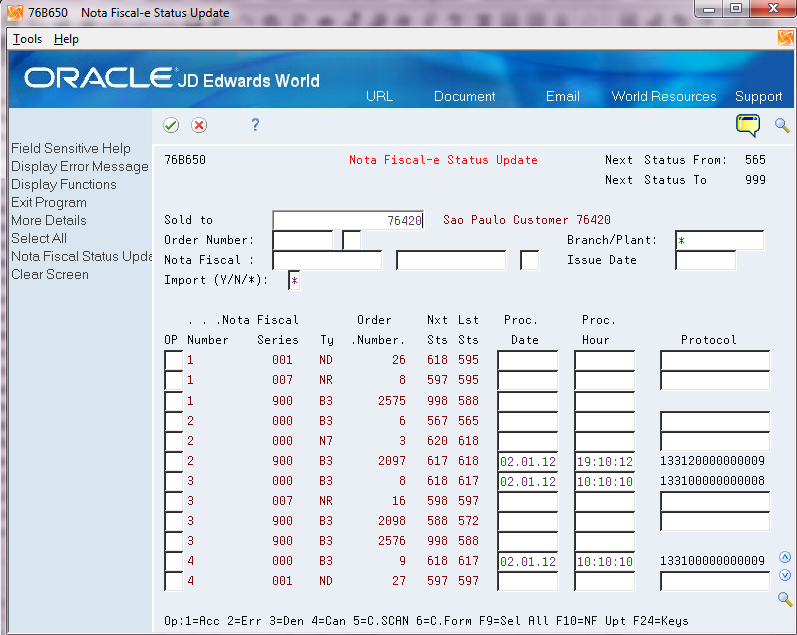
Task: Click Proc. Date field of order 2097
Action: 528,461
